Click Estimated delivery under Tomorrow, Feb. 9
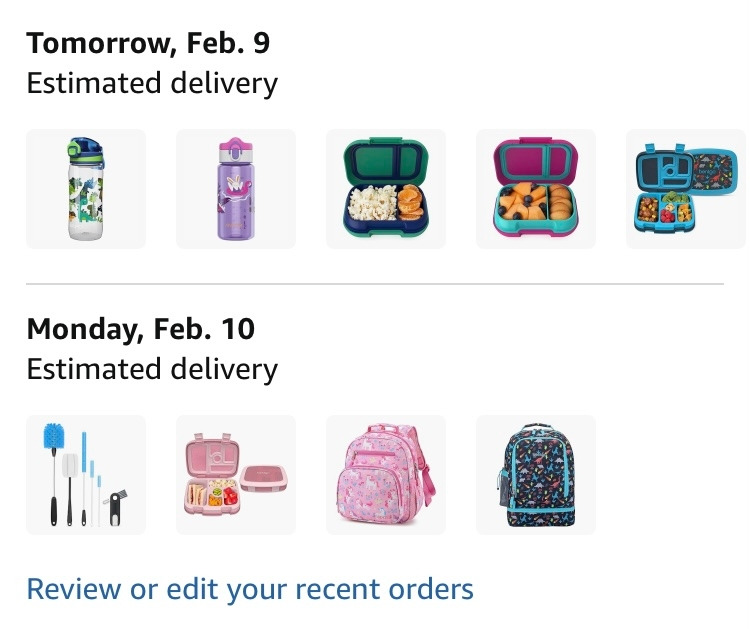Viewport: 750px width, 629px height. pos(152,84)
